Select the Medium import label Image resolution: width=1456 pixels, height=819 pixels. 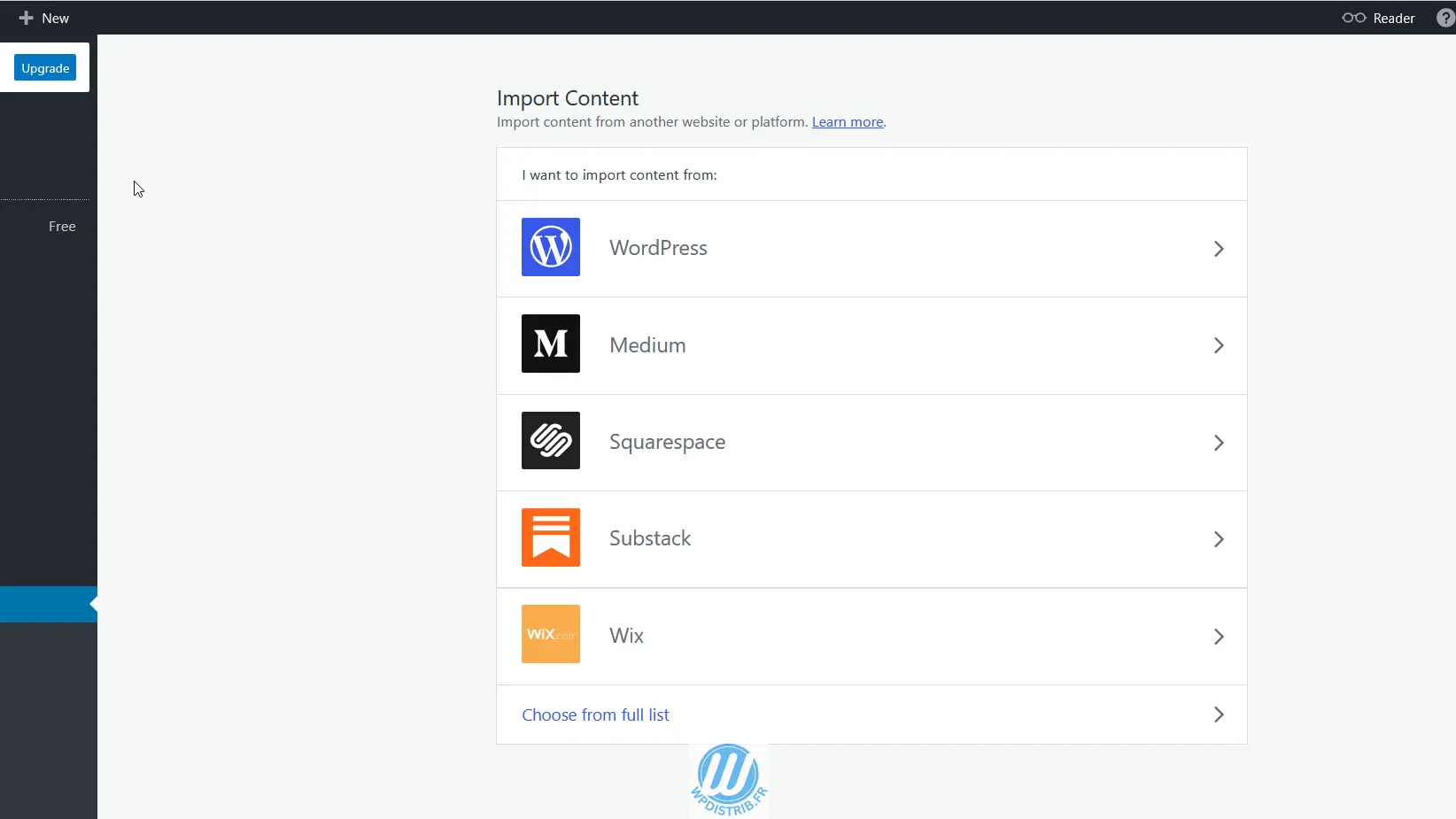click(x=647, y=345)
